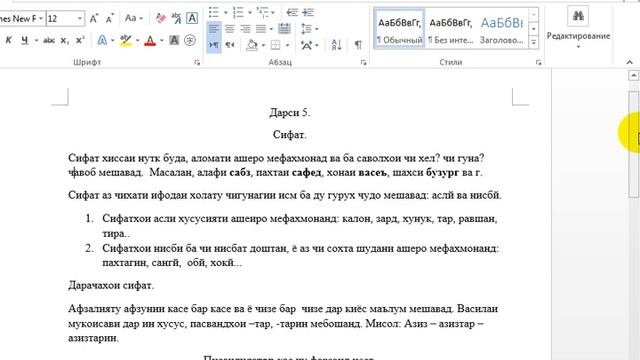
Task: Apply multilevel list
Action: click(262, 12)
